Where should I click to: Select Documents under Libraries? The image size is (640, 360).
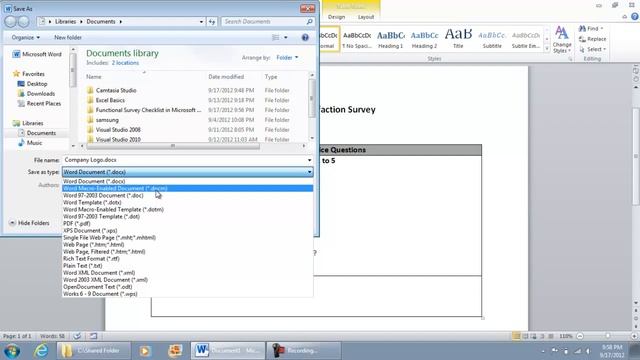click(x=37, y=133)
